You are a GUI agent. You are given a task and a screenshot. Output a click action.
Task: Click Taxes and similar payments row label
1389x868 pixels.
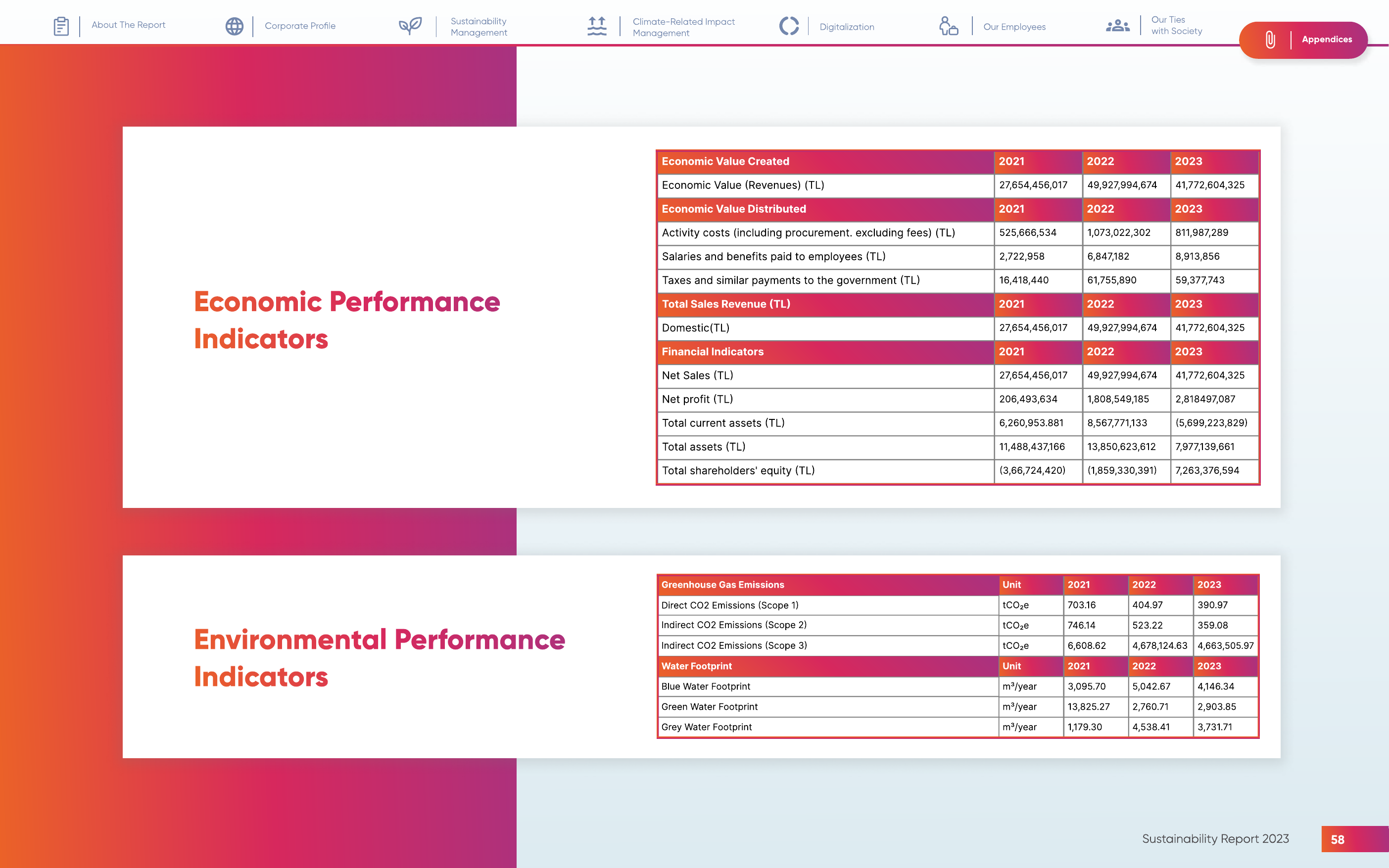click(x=791, y=280)
